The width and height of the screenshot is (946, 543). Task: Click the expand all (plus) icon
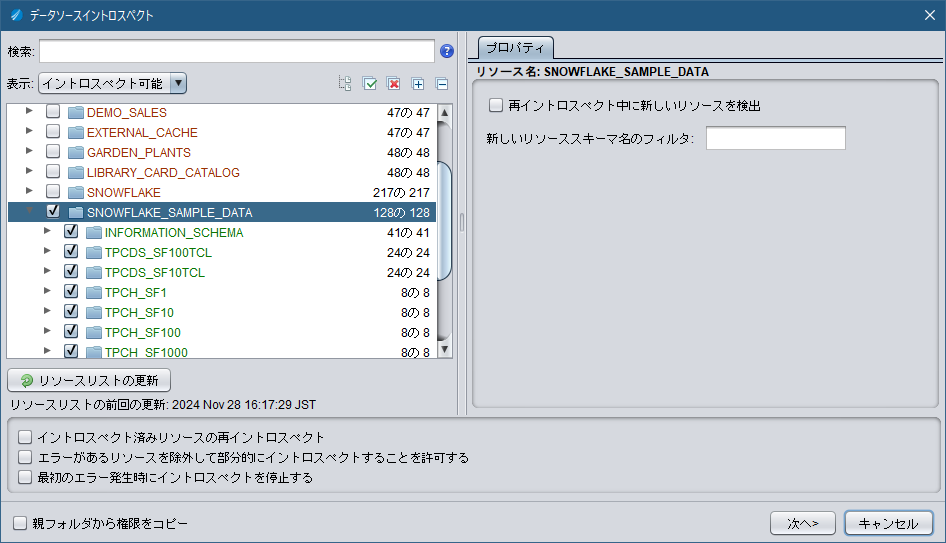[x=417, y=83]
